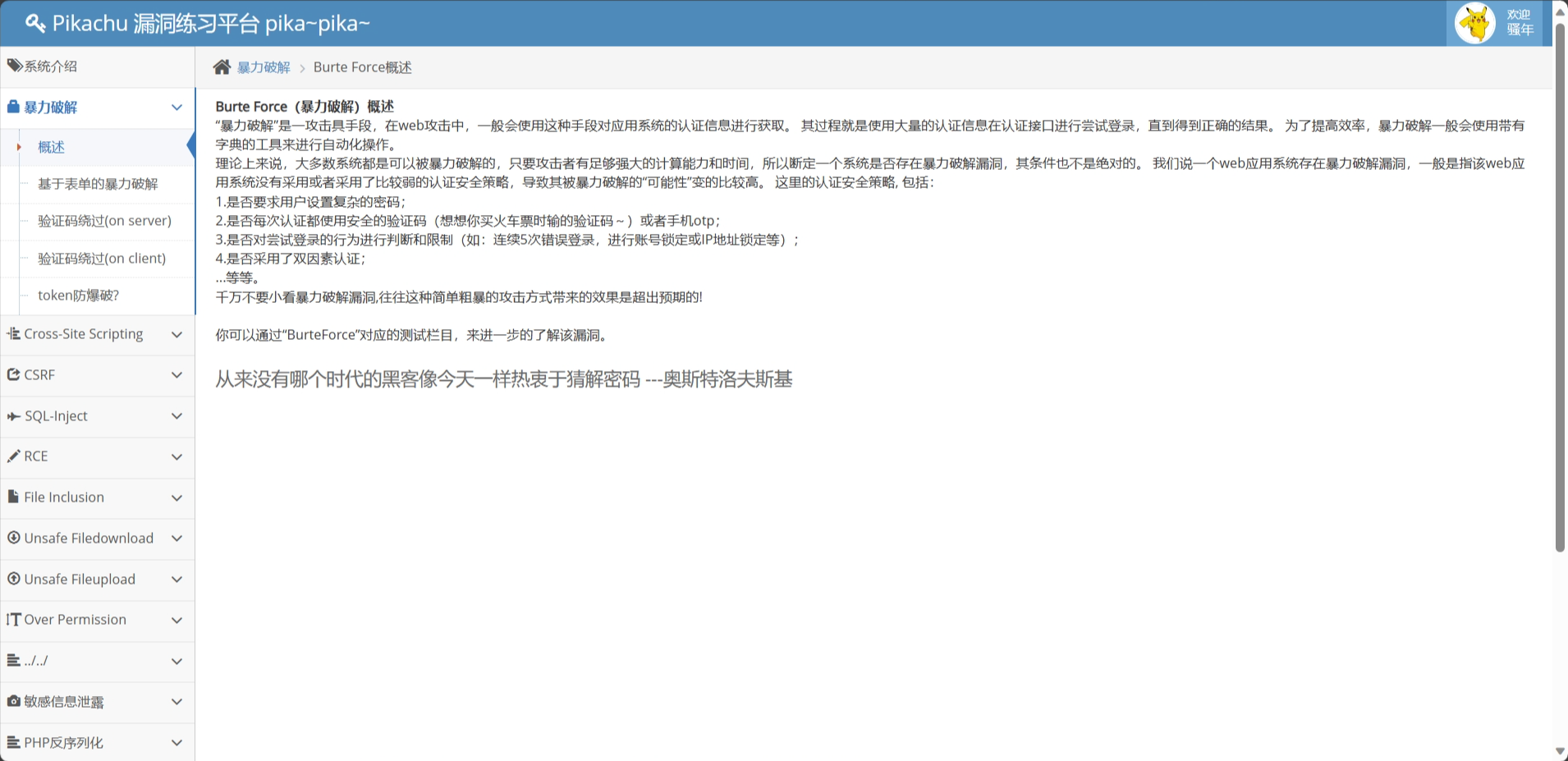Click the 暴力破解 breadcrumb link
Image resolution: width=1568 pixels, height=761 pixels.
264,67
